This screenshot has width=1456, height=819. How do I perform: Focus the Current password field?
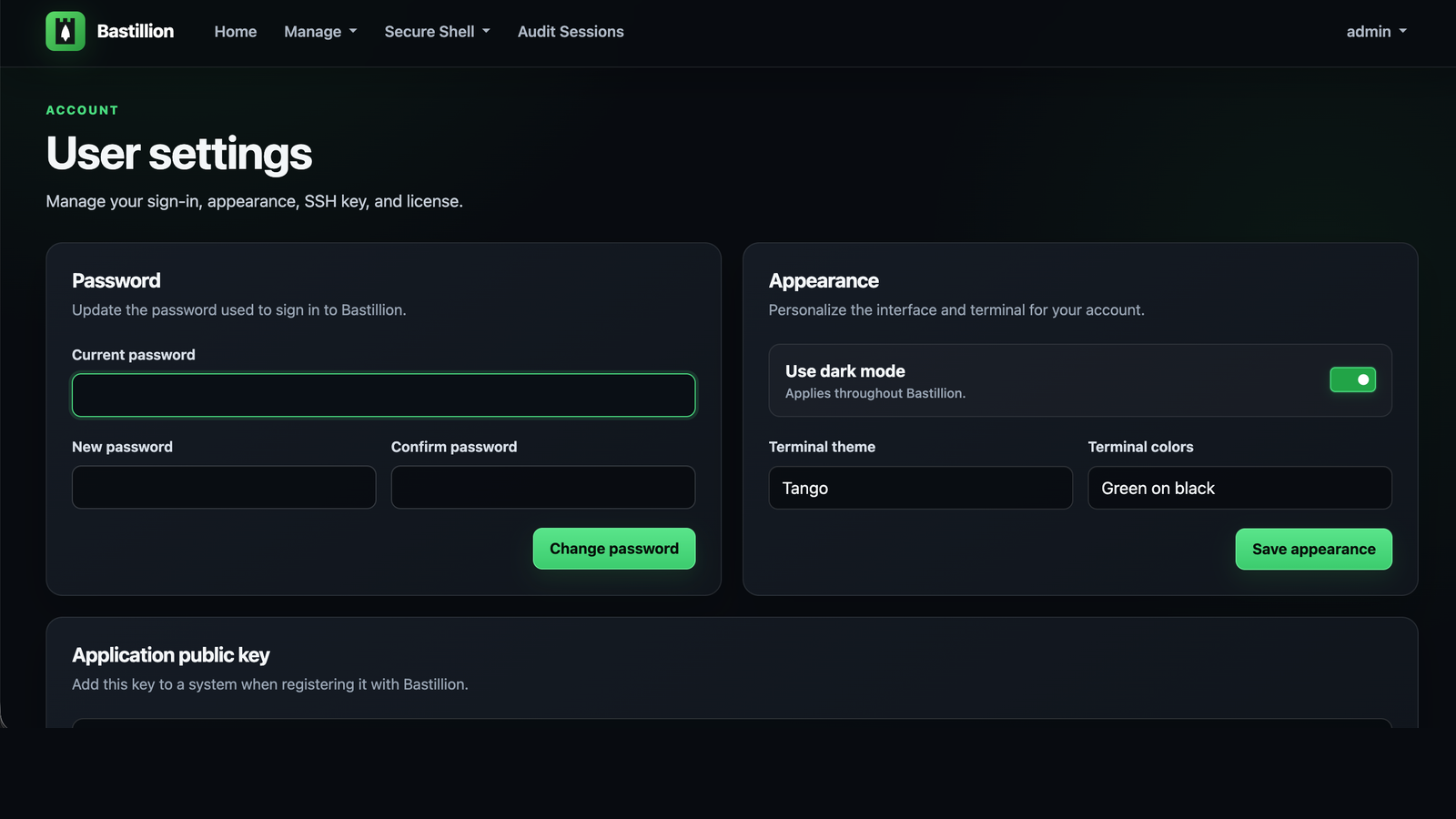pos(384,395)
